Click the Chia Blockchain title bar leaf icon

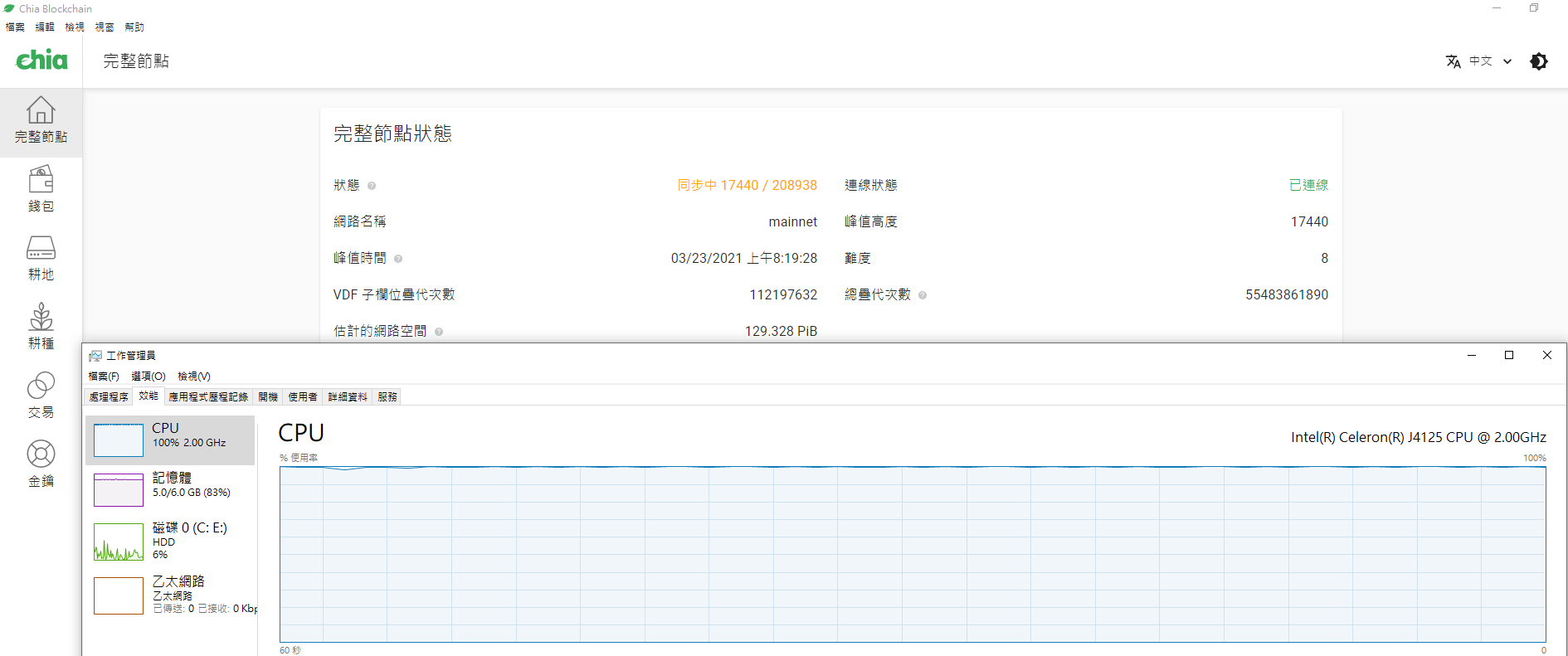(x=9, y=8)
